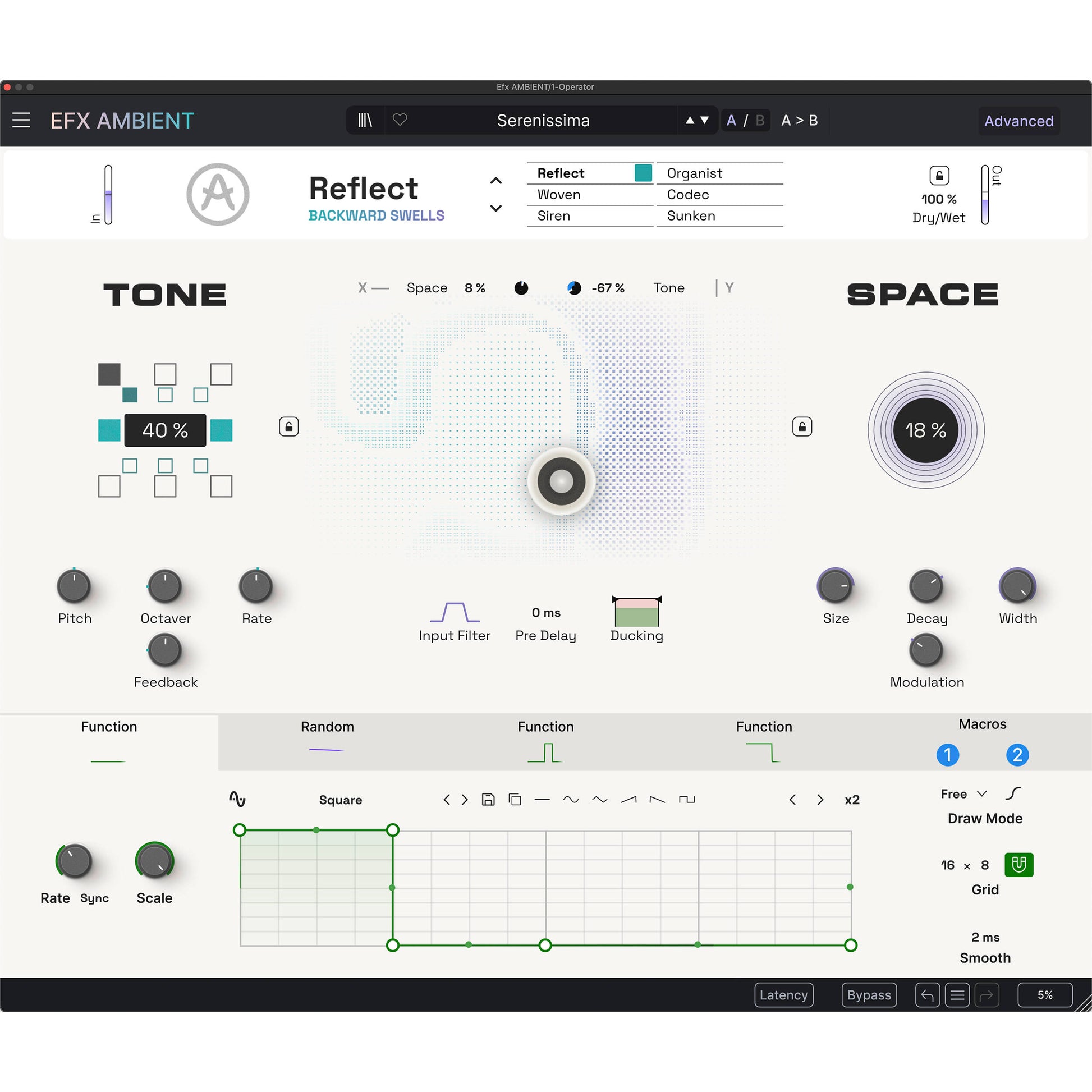Toggle the magnet grid snap button
The height and width of the screenshot is (1092, 1092).
pos(1018,865)
